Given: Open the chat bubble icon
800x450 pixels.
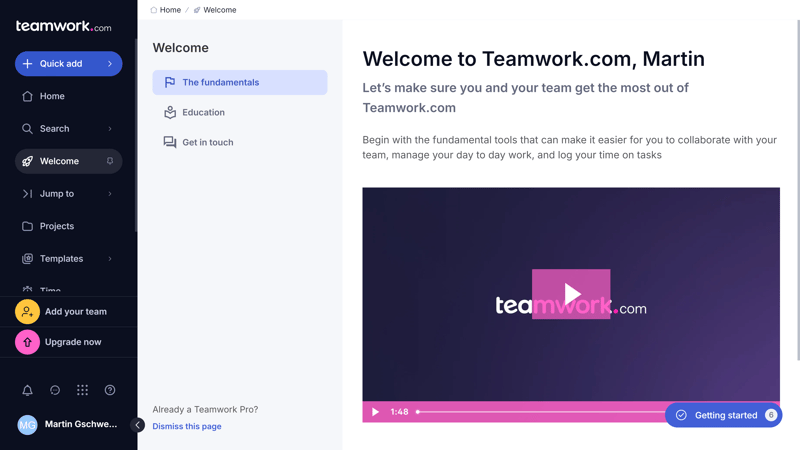Looking at the screenshot, I should click(55, 390).
